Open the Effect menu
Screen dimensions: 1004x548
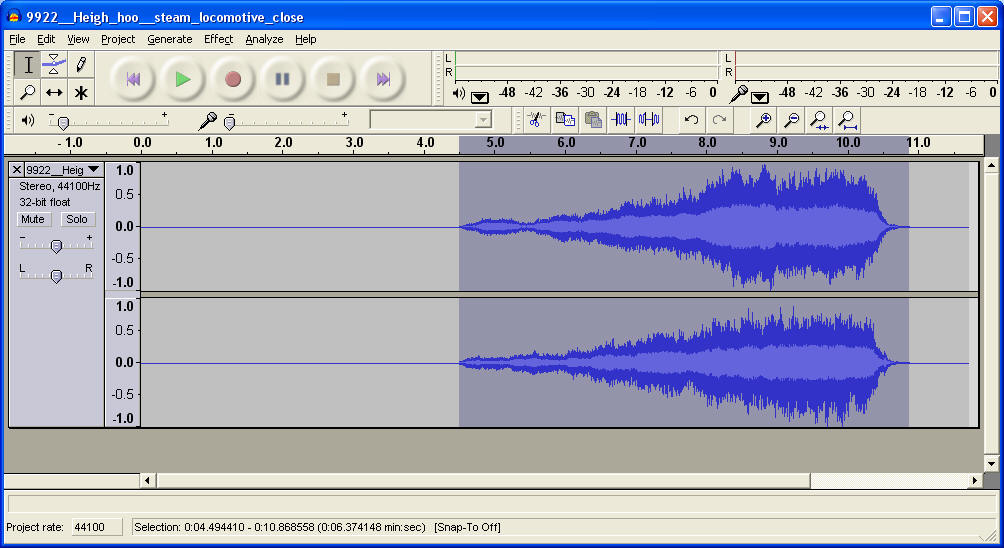(x=218, y=39)
